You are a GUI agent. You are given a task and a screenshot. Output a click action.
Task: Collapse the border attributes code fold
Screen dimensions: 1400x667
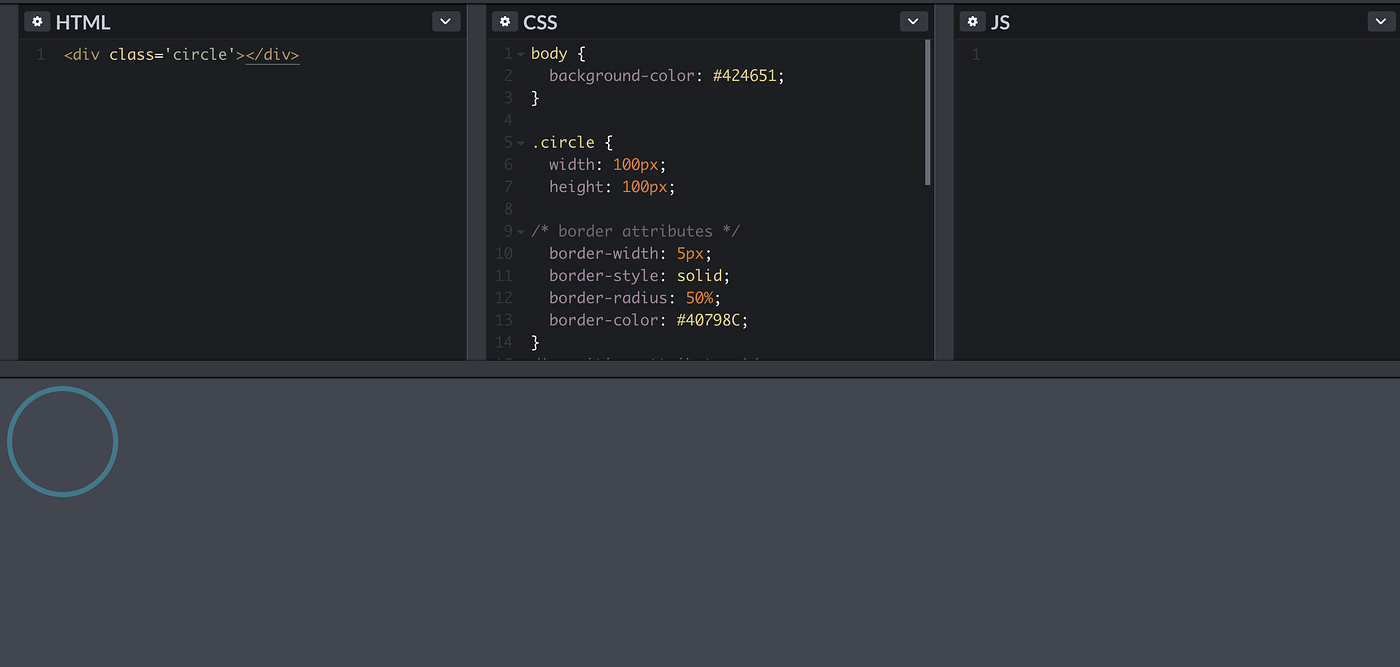point(521,231)
